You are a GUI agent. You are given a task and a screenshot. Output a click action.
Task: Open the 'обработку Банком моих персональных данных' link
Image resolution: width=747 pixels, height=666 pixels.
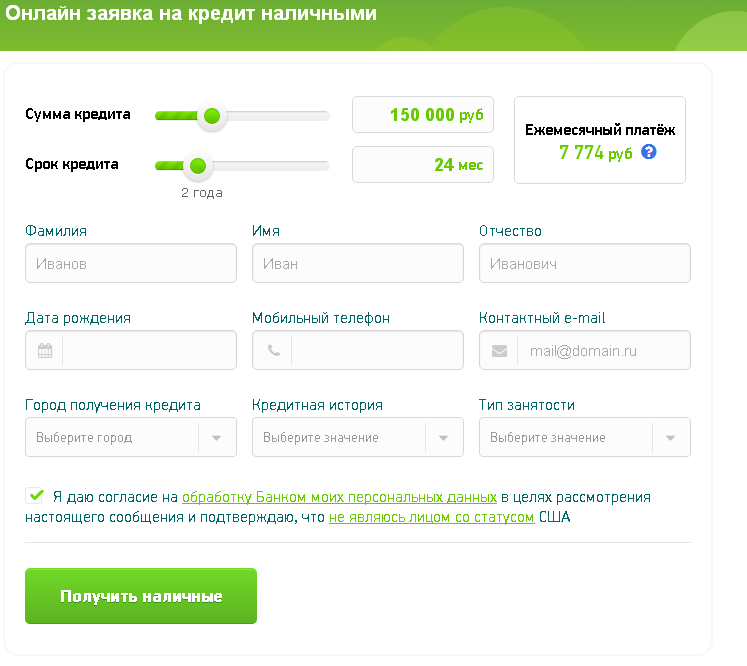click(x=339, y=496)
